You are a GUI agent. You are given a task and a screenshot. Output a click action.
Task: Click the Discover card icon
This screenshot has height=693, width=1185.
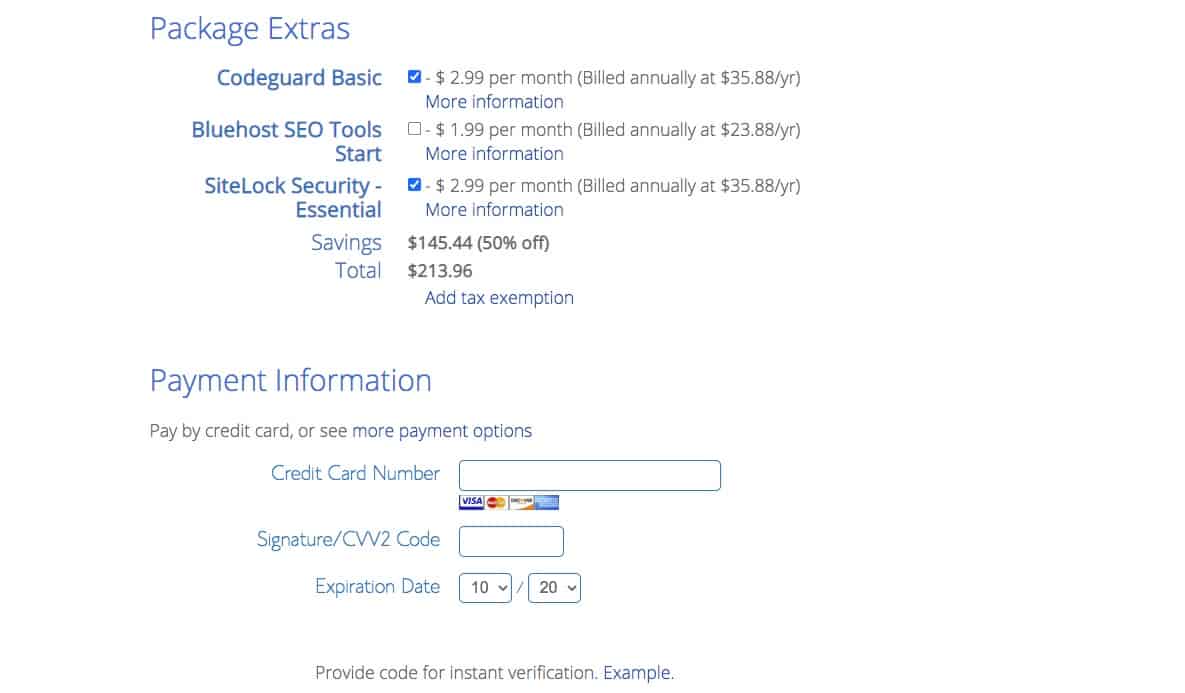point(521,502)
